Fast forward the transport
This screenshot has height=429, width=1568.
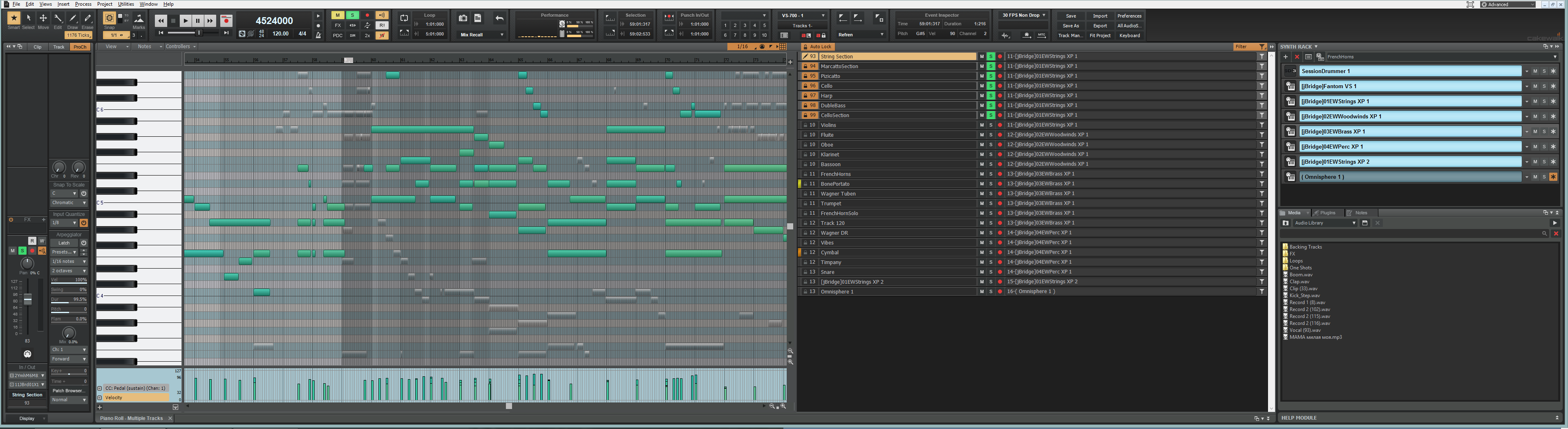(210, 21)
